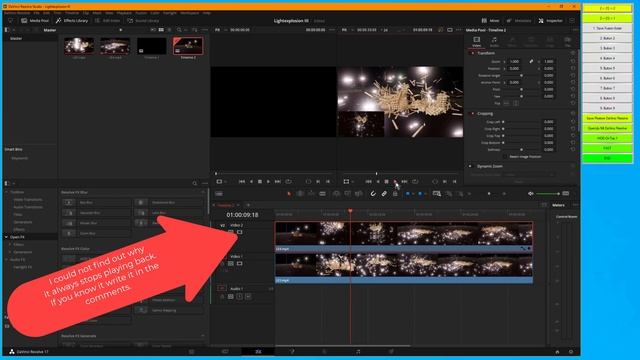Select the clip on Video 2 track
Screen dimensions: 640x360
(x=404, y=236)
